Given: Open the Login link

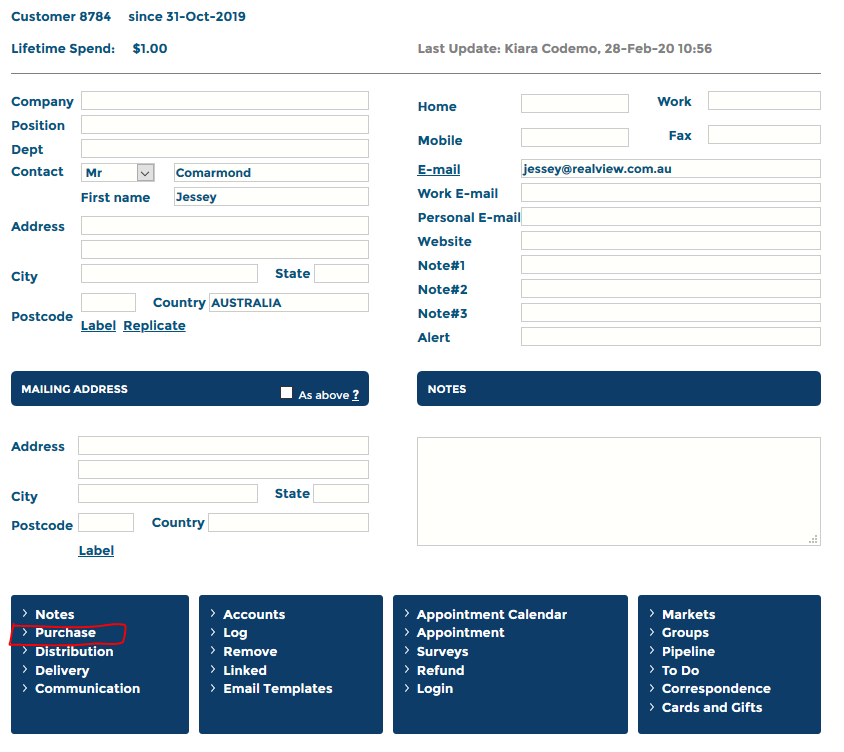Looking at the screenshot, I should point(435,689).
